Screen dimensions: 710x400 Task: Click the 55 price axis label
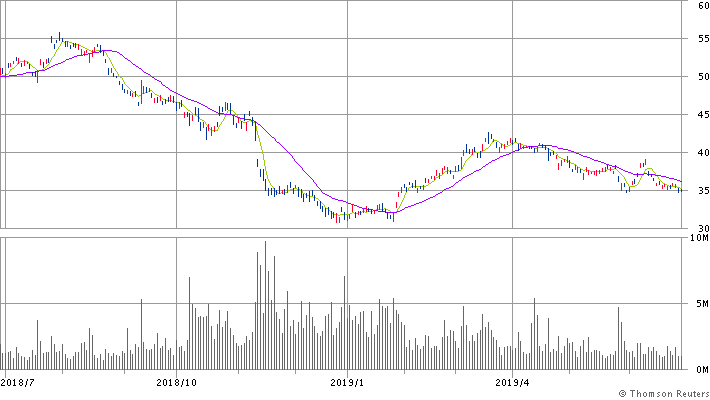[x=704, y=39]
